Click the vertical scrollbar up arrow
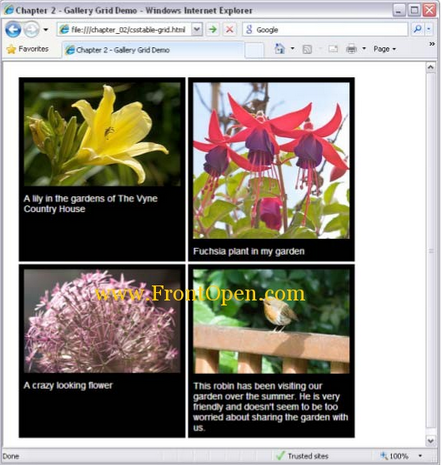 tap(430, 68)
